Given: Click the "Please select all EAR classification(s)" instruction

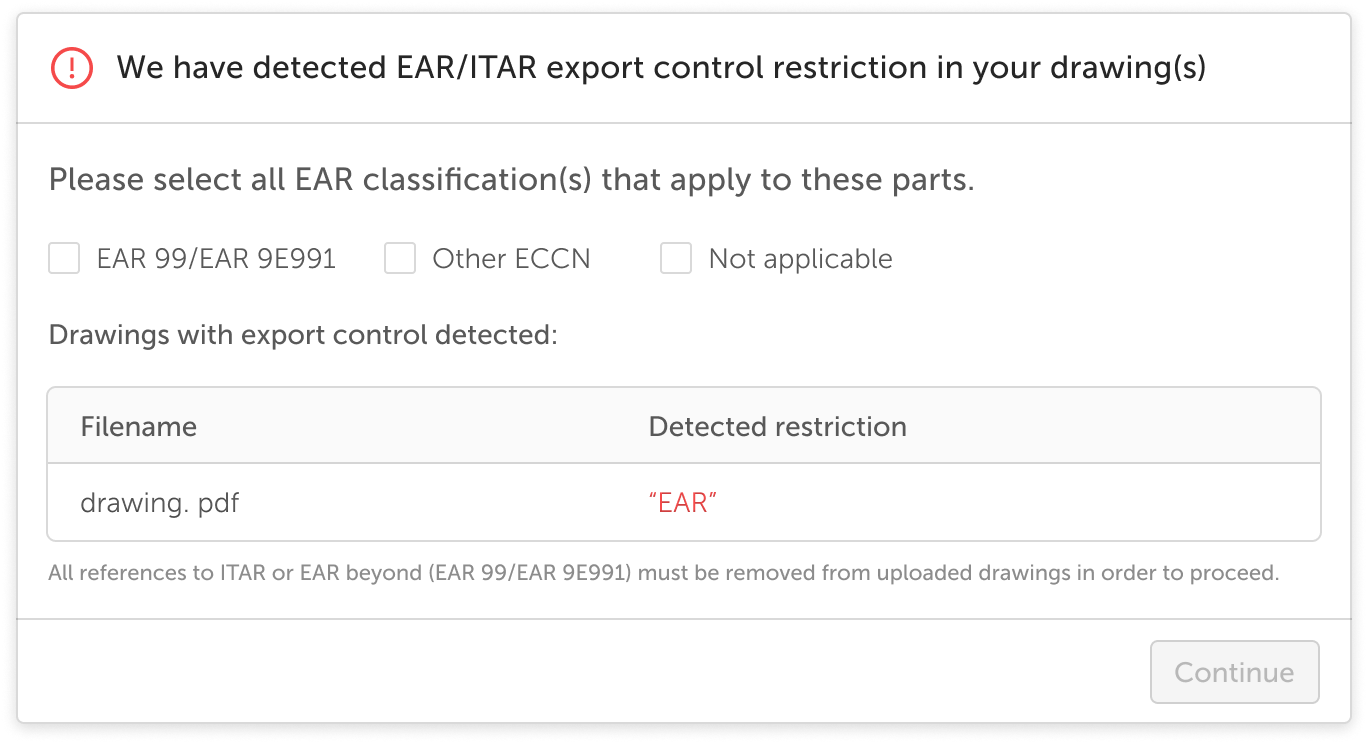Looking at the screenshot, I should click(x=511, y=181).
